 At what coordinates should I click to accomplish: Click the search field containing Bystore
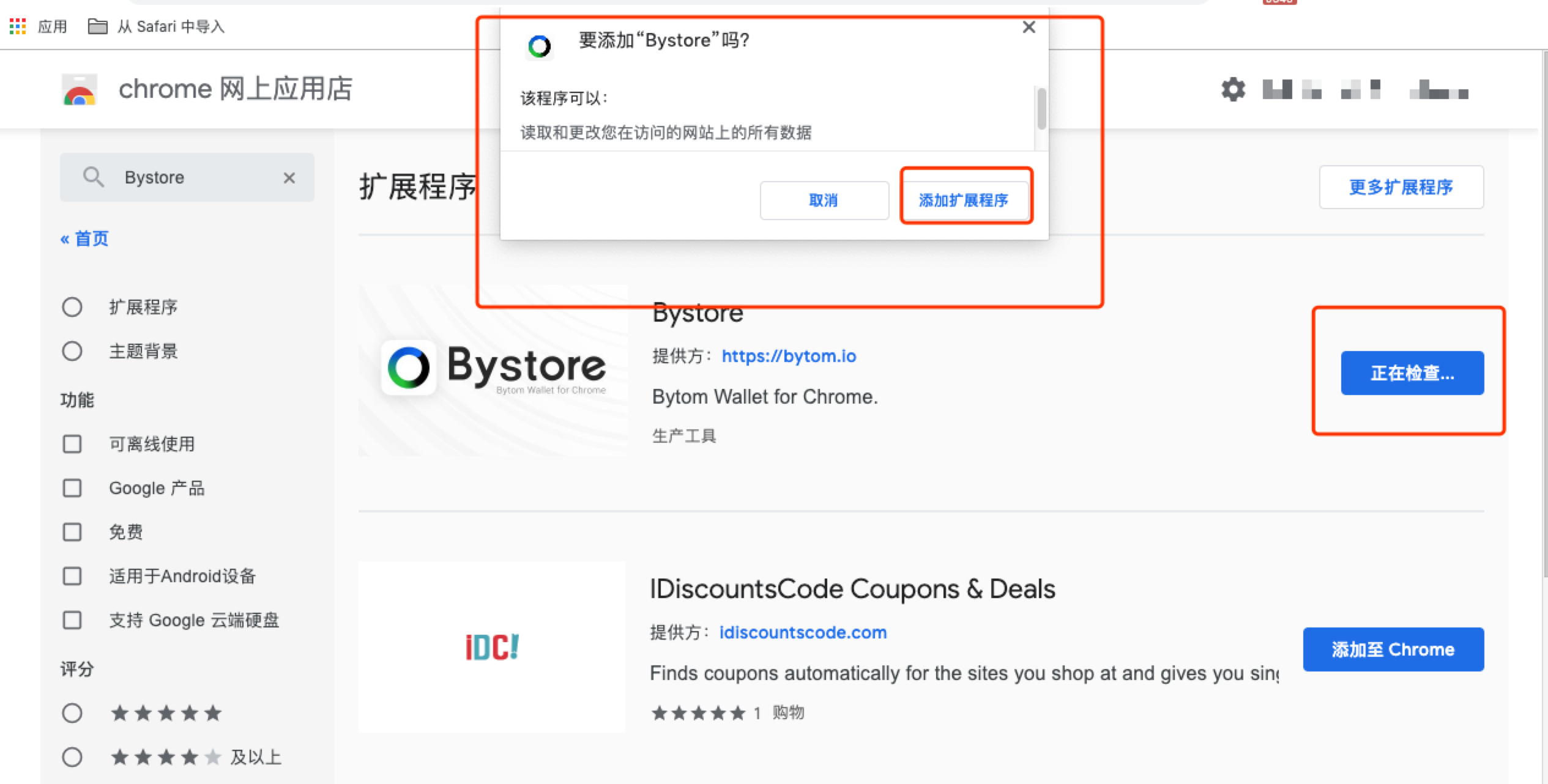(187, 177)
